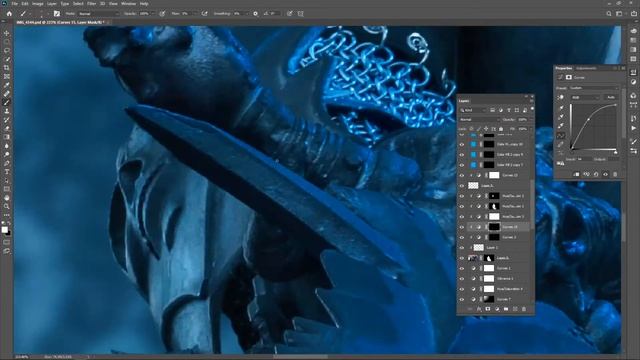Click the black point slider under curve
This screenshot has width=640, height=360.
(x=571, y=153)
